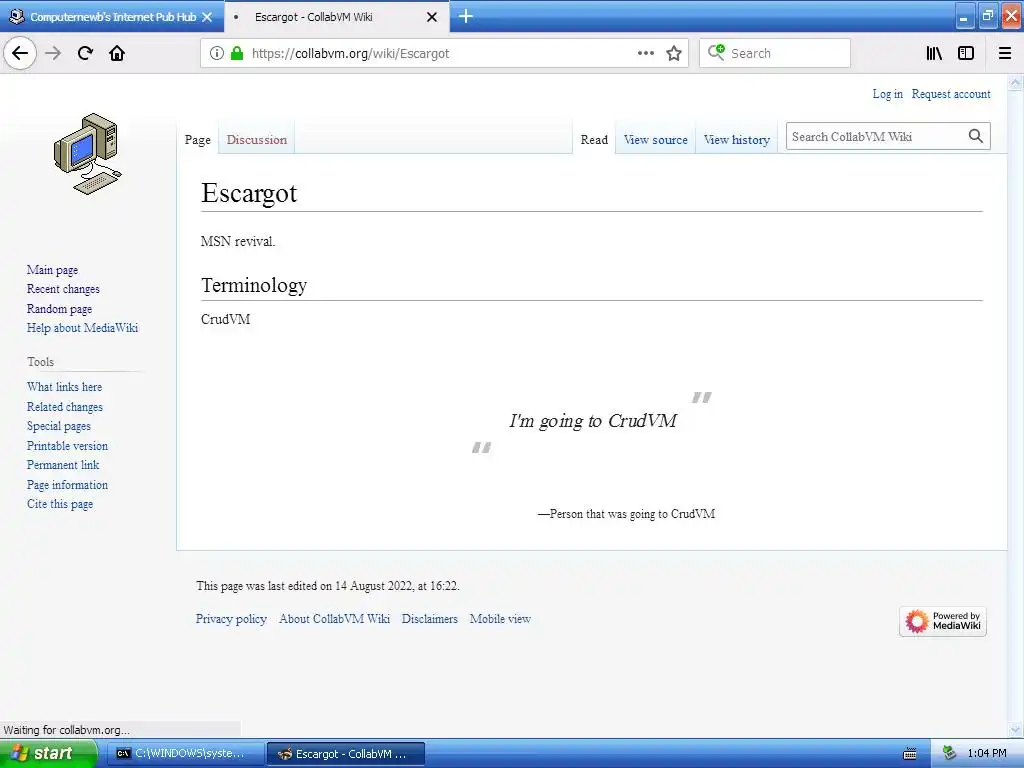
Task: Go back with the browser back arrow
Action: (x=20, y=53)
